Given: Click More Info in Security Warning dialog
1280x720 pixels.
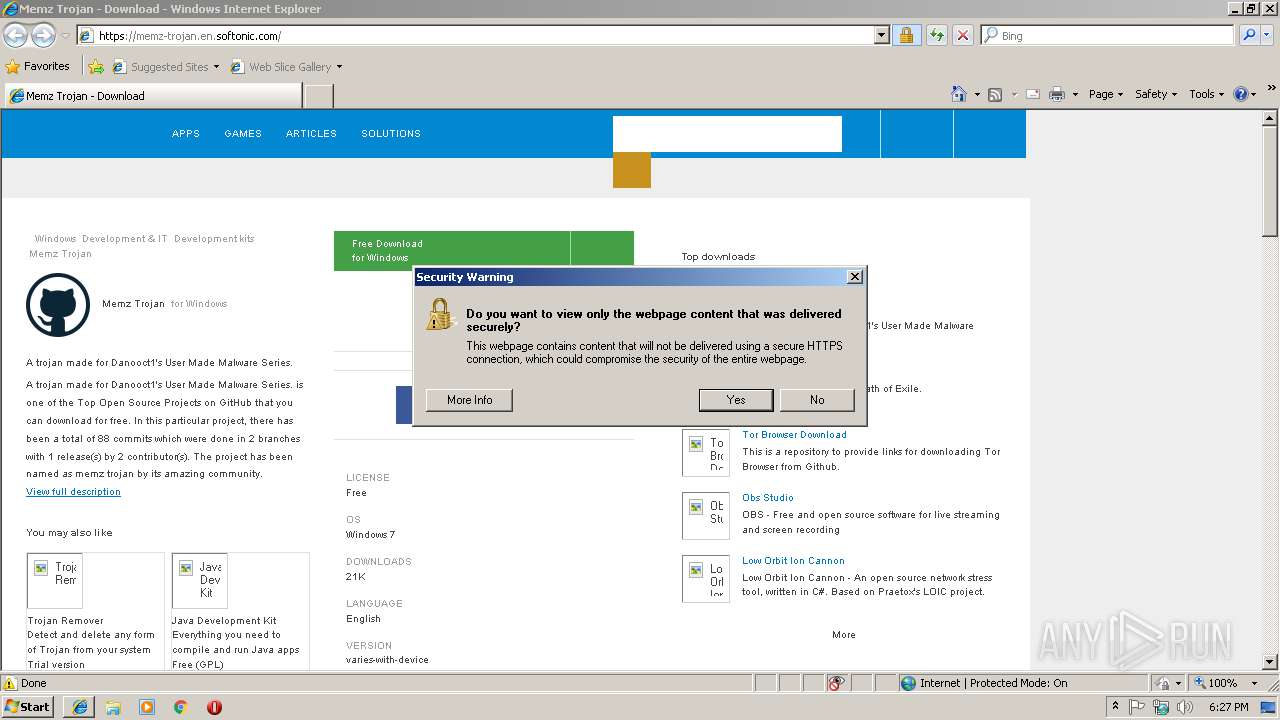Looking at the screenshot, I should click(x=469, y=400).
